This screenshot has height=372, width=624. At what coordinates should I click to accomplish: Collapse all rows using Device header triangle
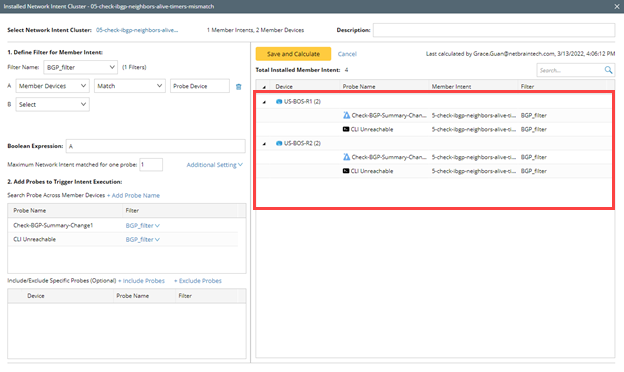pos(264,87)
